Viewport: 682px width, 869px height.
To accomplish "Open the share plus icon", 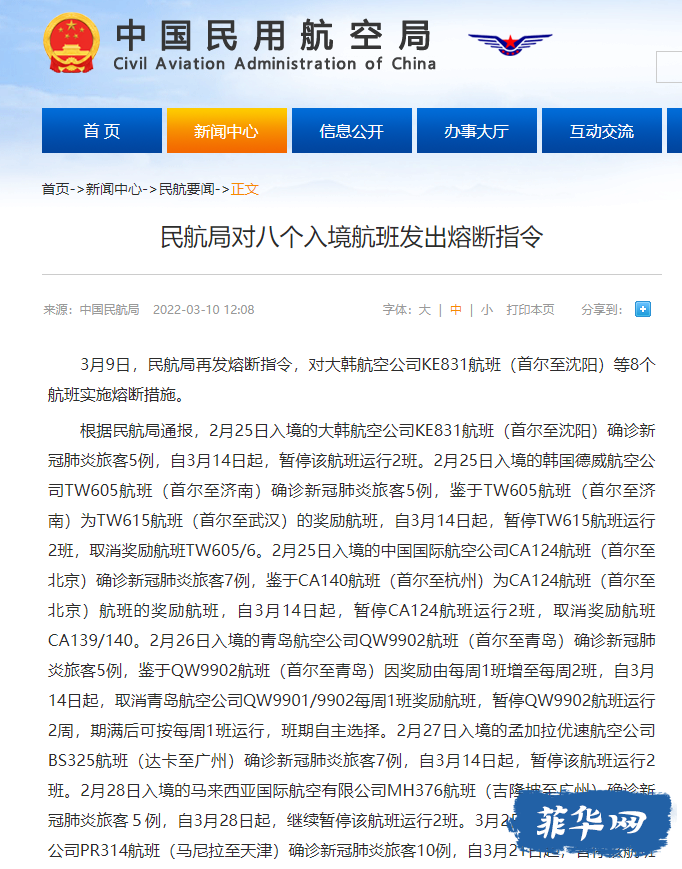I will pos(643,309).
